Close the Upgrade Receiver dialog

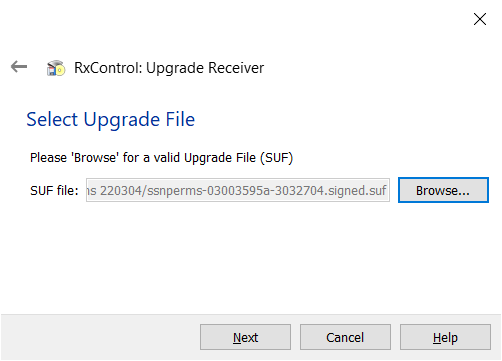[480, 19]
